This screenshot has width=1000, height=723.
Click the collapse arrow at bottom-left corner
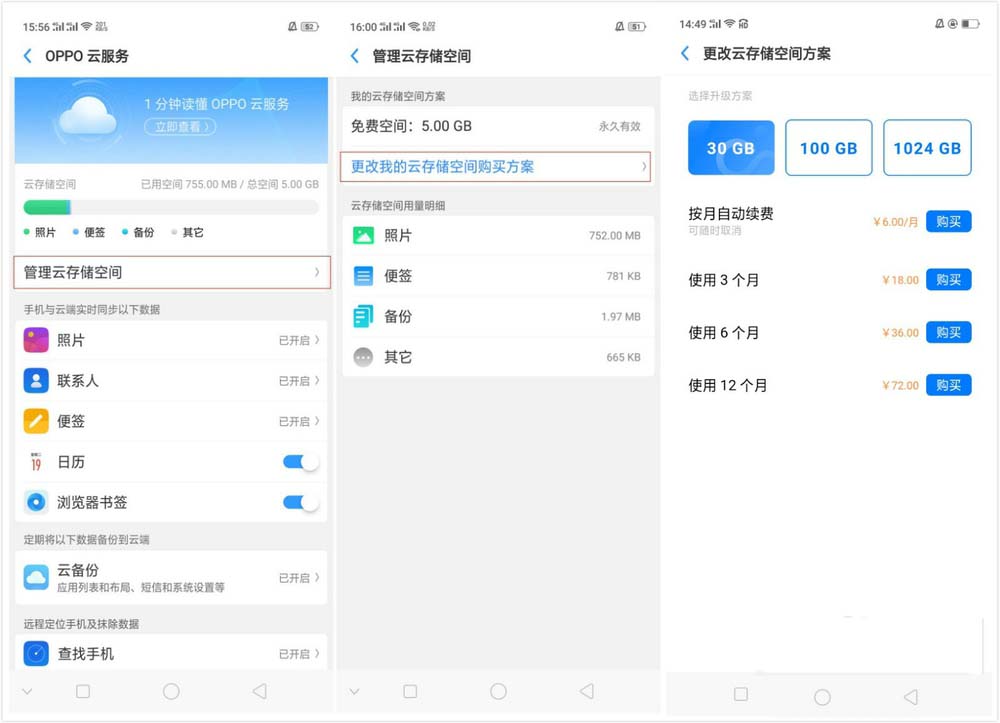point(27,690)
